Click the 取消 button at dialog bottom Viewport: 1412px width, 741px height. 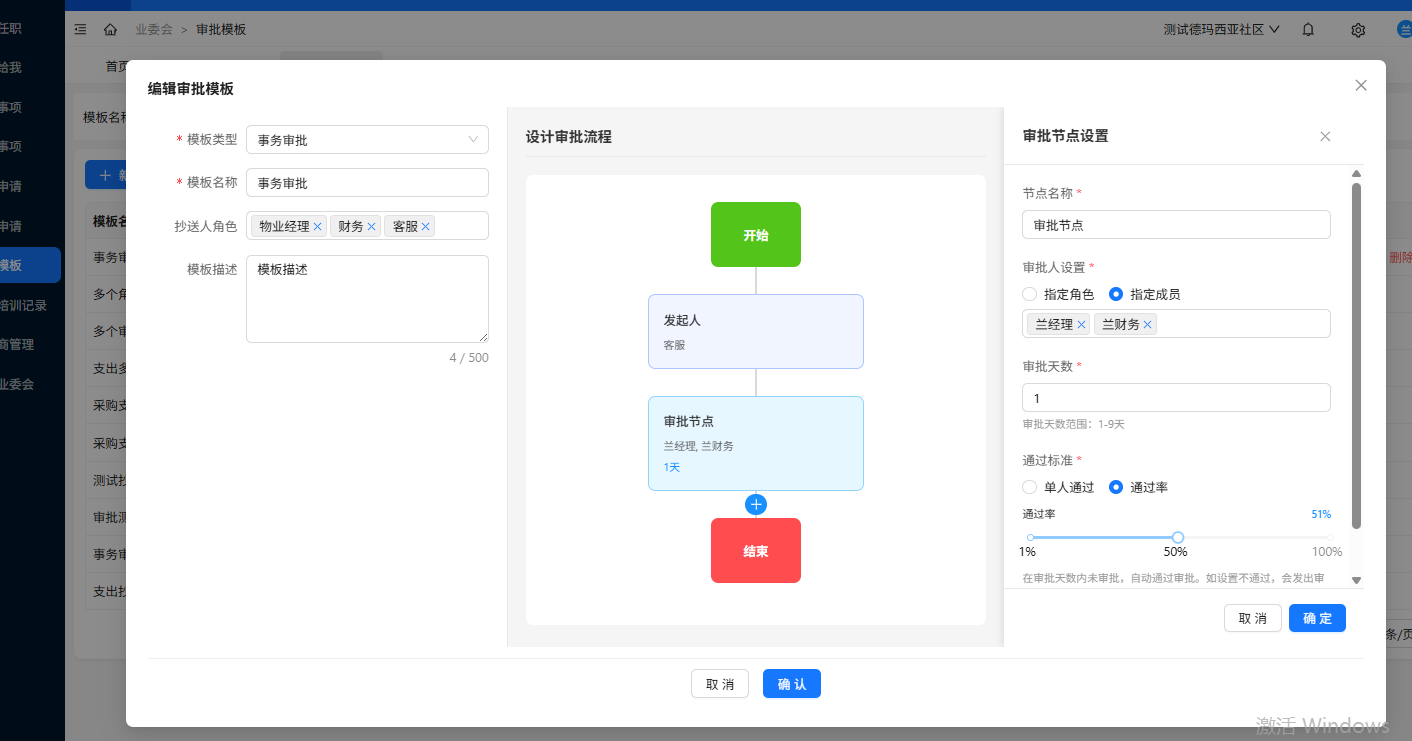(x=720, y=684)
